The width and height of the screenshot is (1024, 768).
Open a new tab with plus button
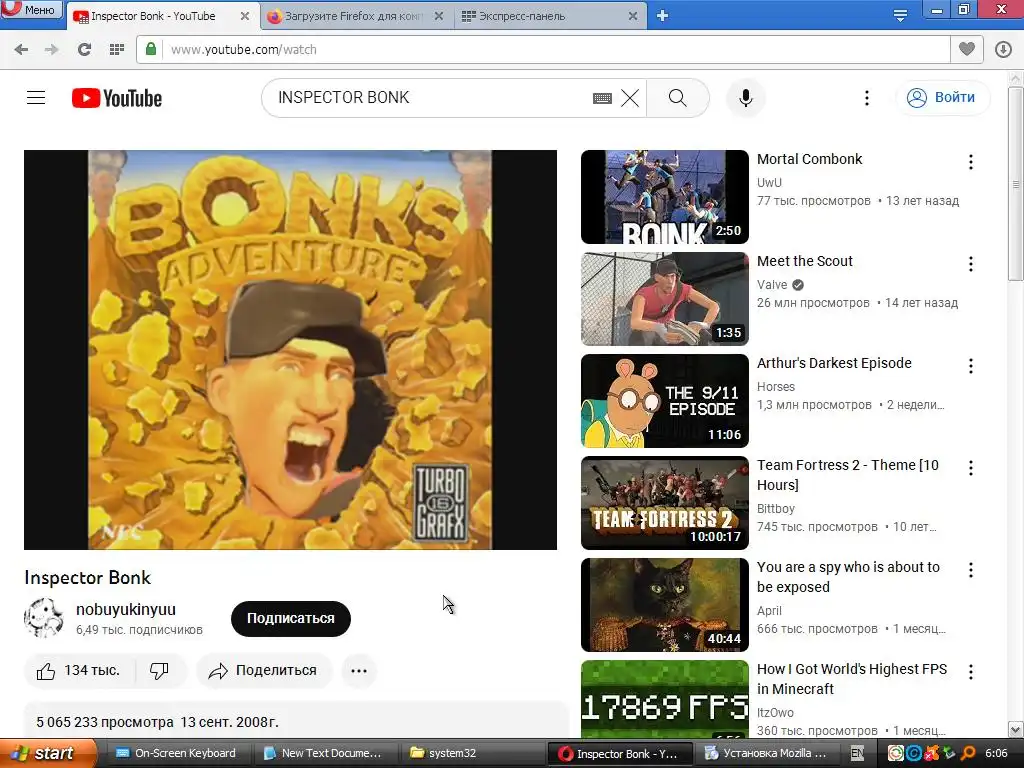(662, 15)
